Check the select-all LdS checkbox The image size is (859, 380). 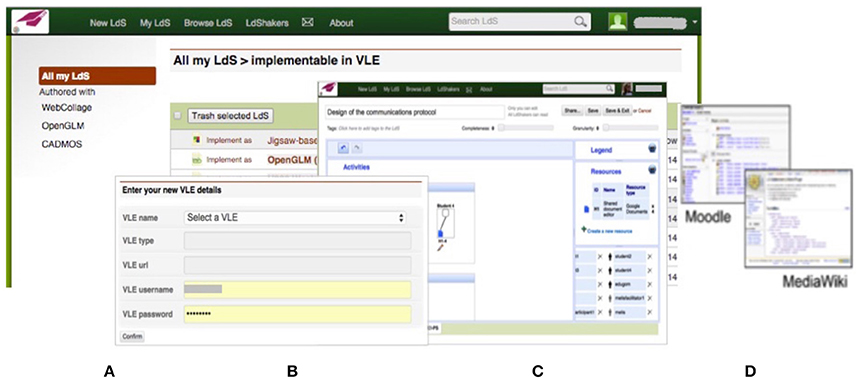[177, 116]
